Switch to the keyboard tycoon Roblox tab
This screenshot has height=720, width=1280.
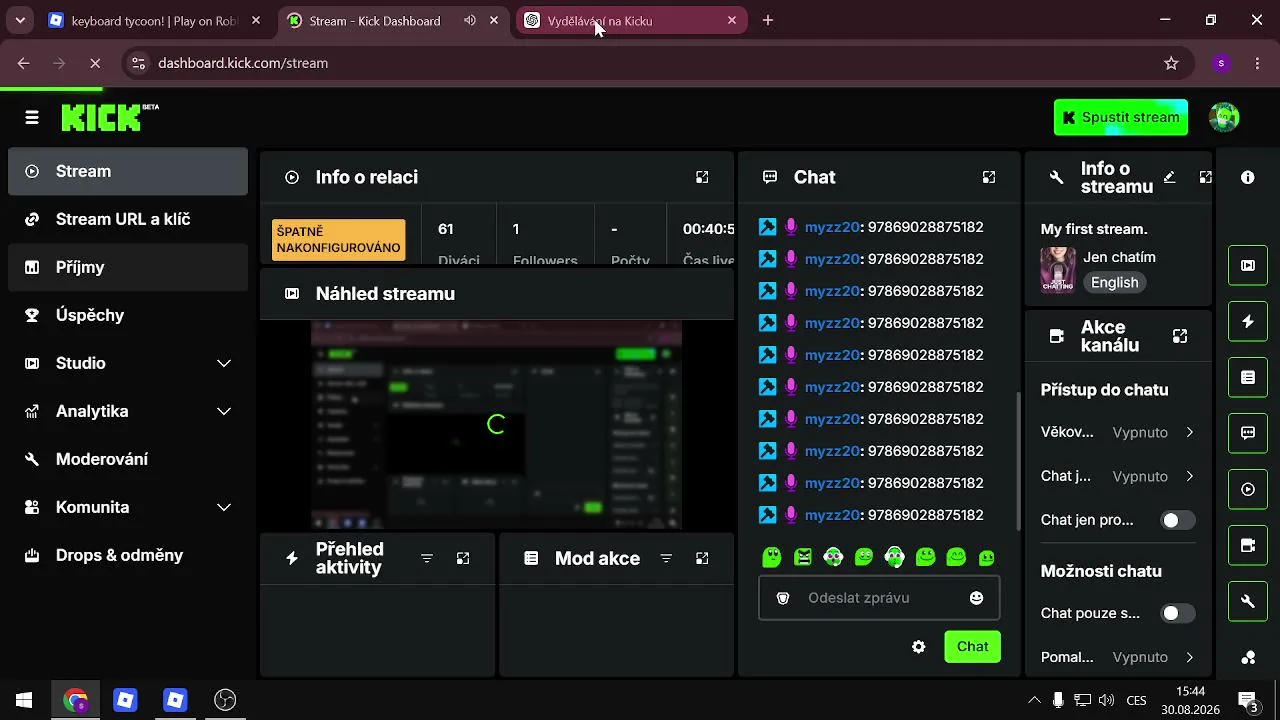(x=155, y=20)
